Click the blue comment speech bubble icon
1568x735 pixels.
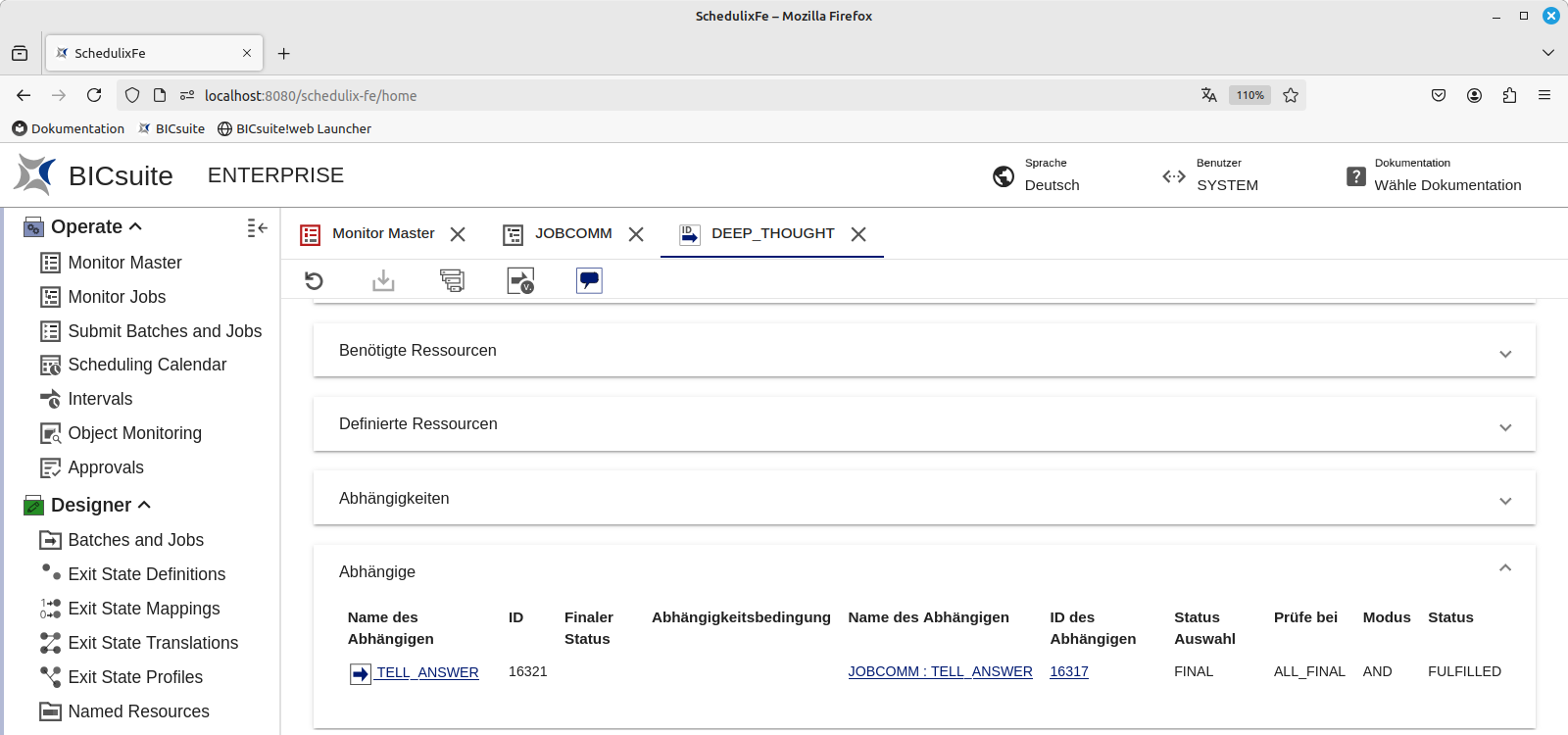click(x=589, y=281)
